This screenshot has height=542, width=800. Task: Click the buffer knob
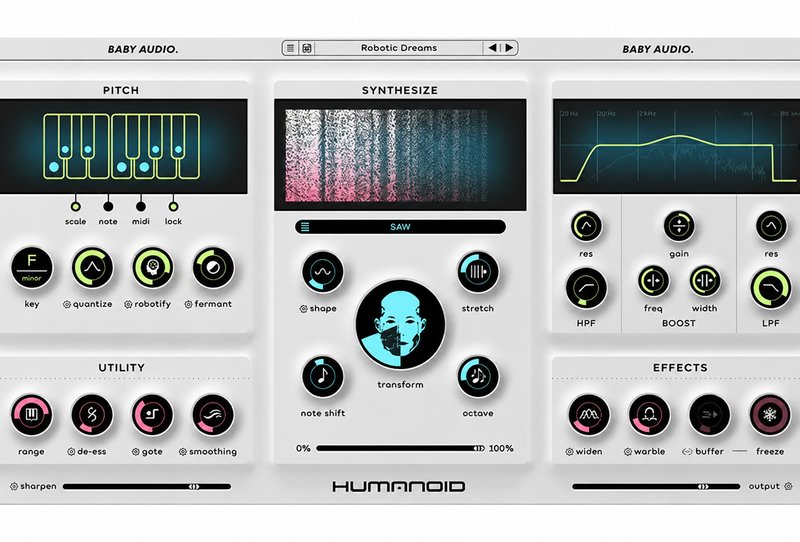[x=709, y=415]
